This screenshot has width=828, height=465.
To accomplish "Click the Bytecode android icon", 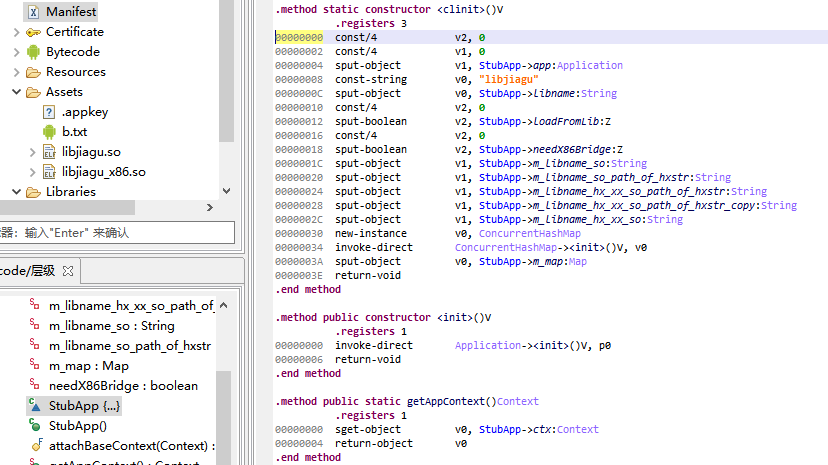I will 33,52.
